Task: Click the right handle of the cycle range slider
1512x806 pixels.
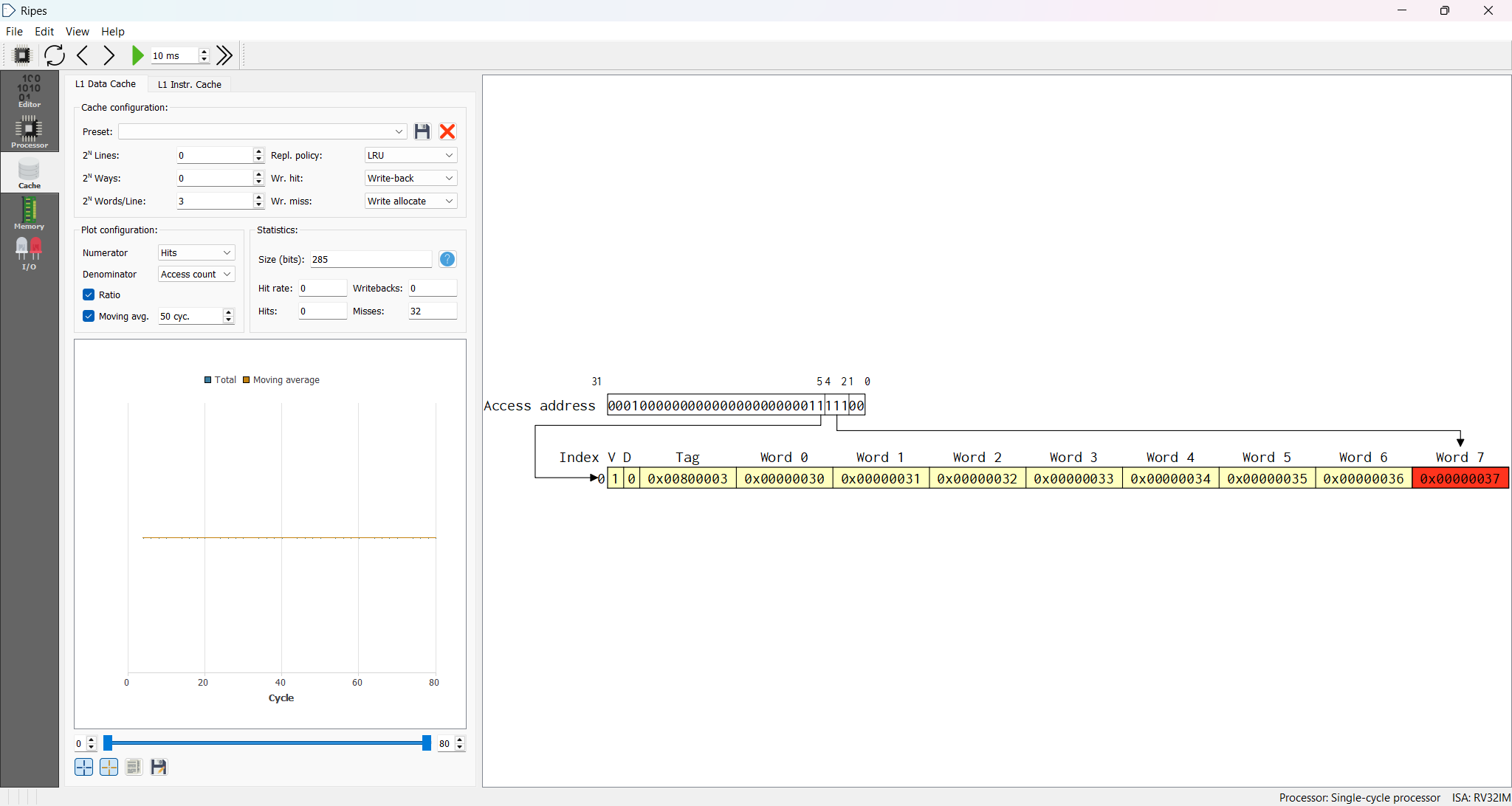Action: [426, 743]
